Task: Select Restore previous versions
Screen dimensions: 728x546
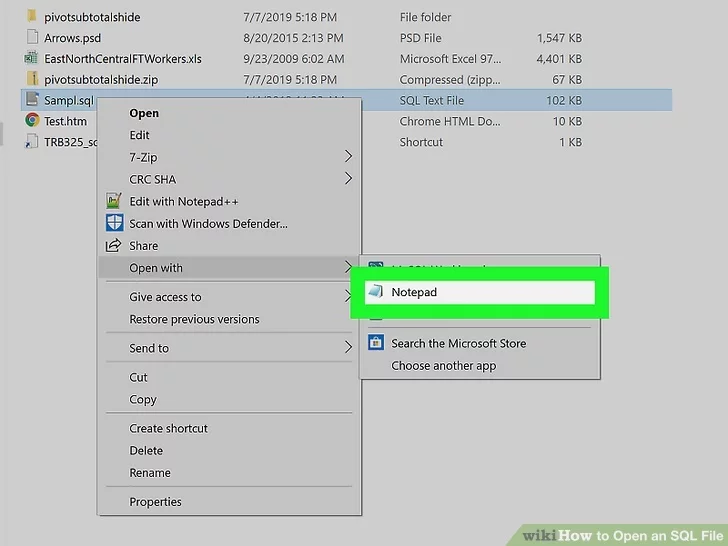Action: 194,319
